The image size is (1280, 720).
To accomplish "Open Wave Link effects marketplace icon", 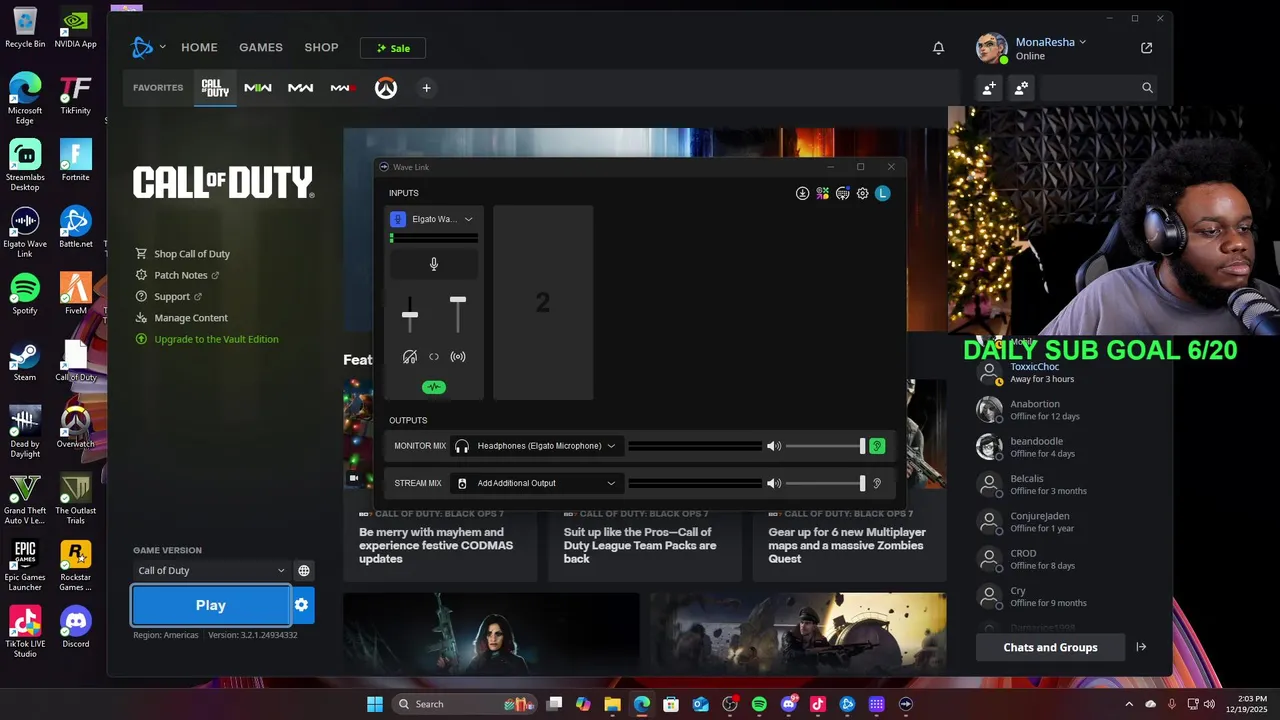I will [822, 193].
